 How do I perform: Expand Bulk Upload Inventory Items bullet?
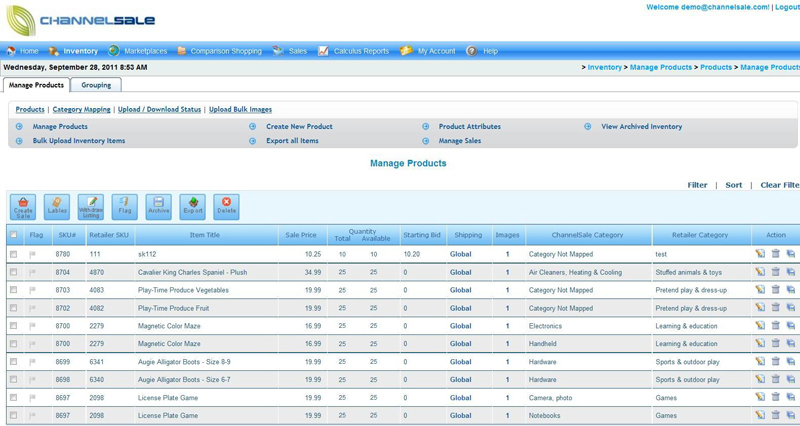pyautogui.click(x=19, y=141)
